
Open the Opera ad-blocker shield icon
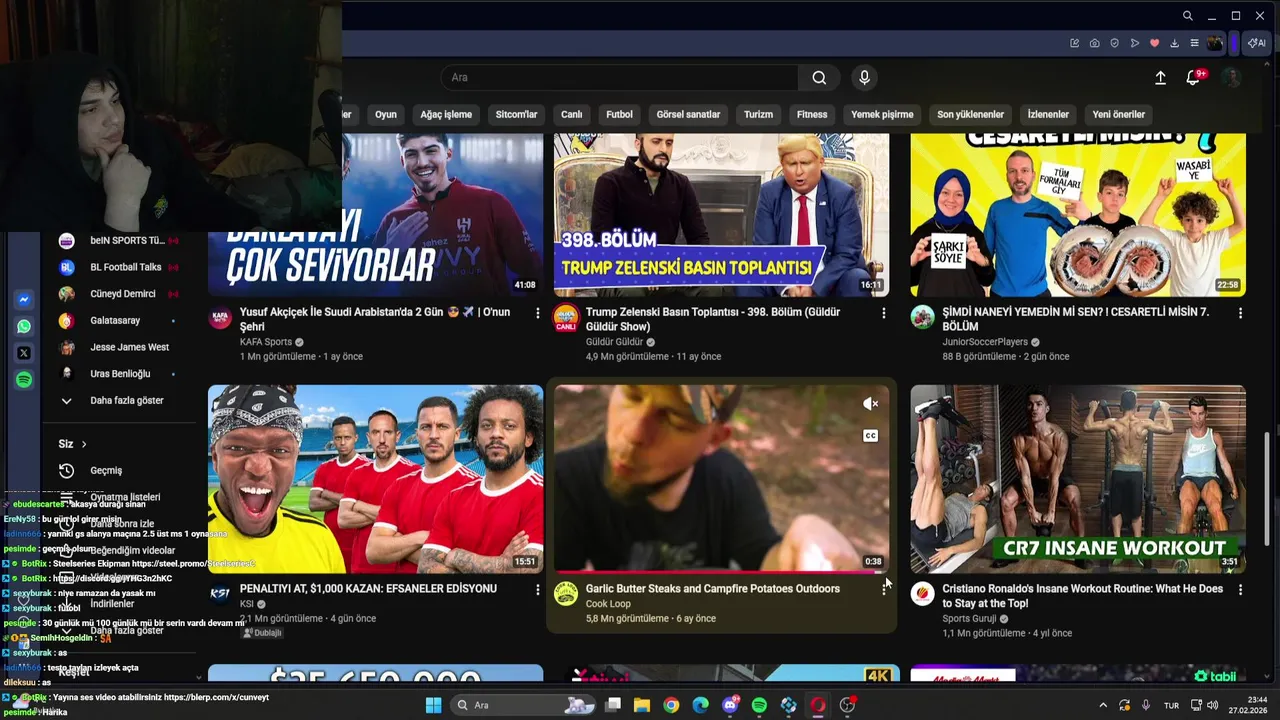tap(1114, 43)
